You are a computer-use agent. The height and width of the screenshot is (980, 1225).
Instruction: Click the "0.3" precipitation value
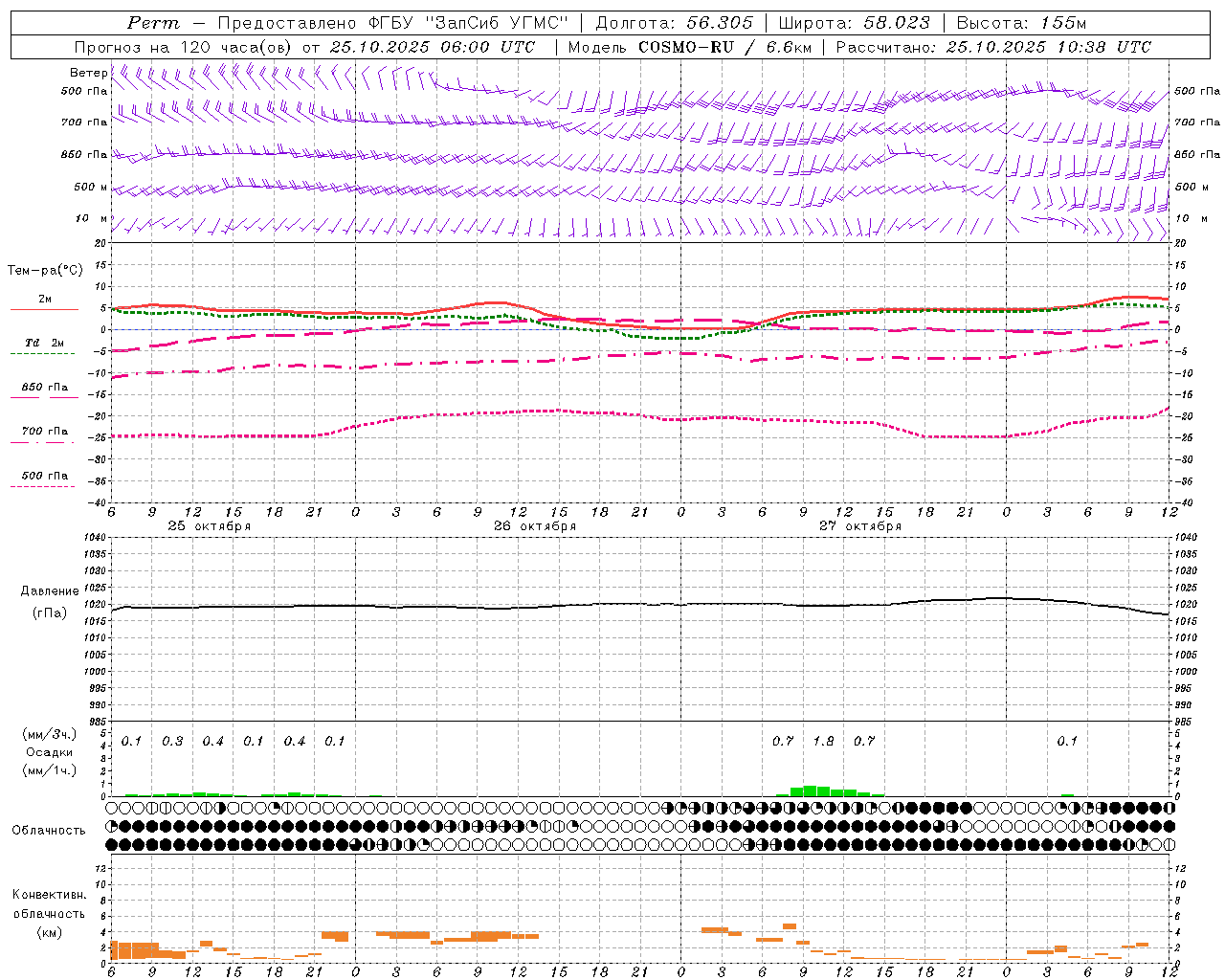(x=172, y=741)
